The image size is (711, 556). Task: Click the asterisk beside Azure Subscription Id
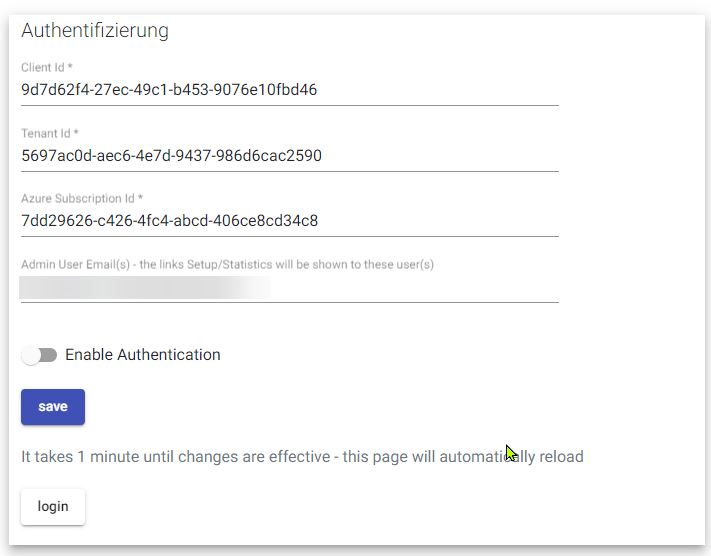(x=141, y=197)
